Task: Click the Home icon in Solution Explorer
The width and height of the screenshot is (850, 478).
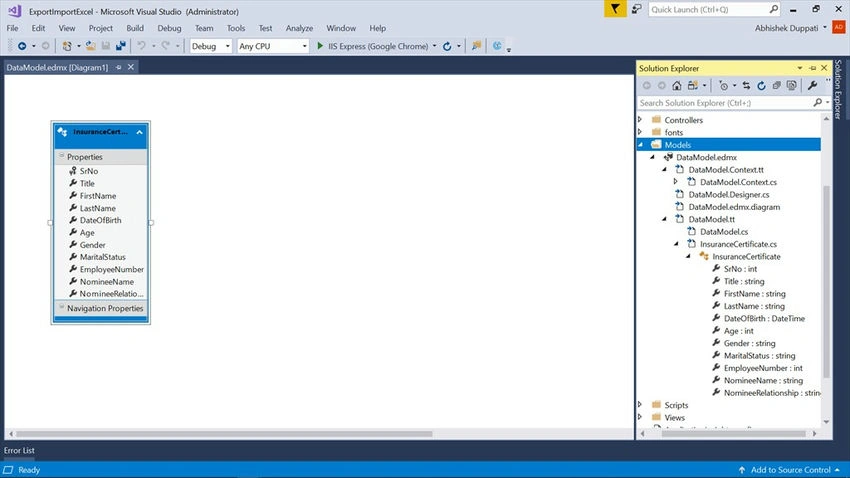Action: coord(677,86)
